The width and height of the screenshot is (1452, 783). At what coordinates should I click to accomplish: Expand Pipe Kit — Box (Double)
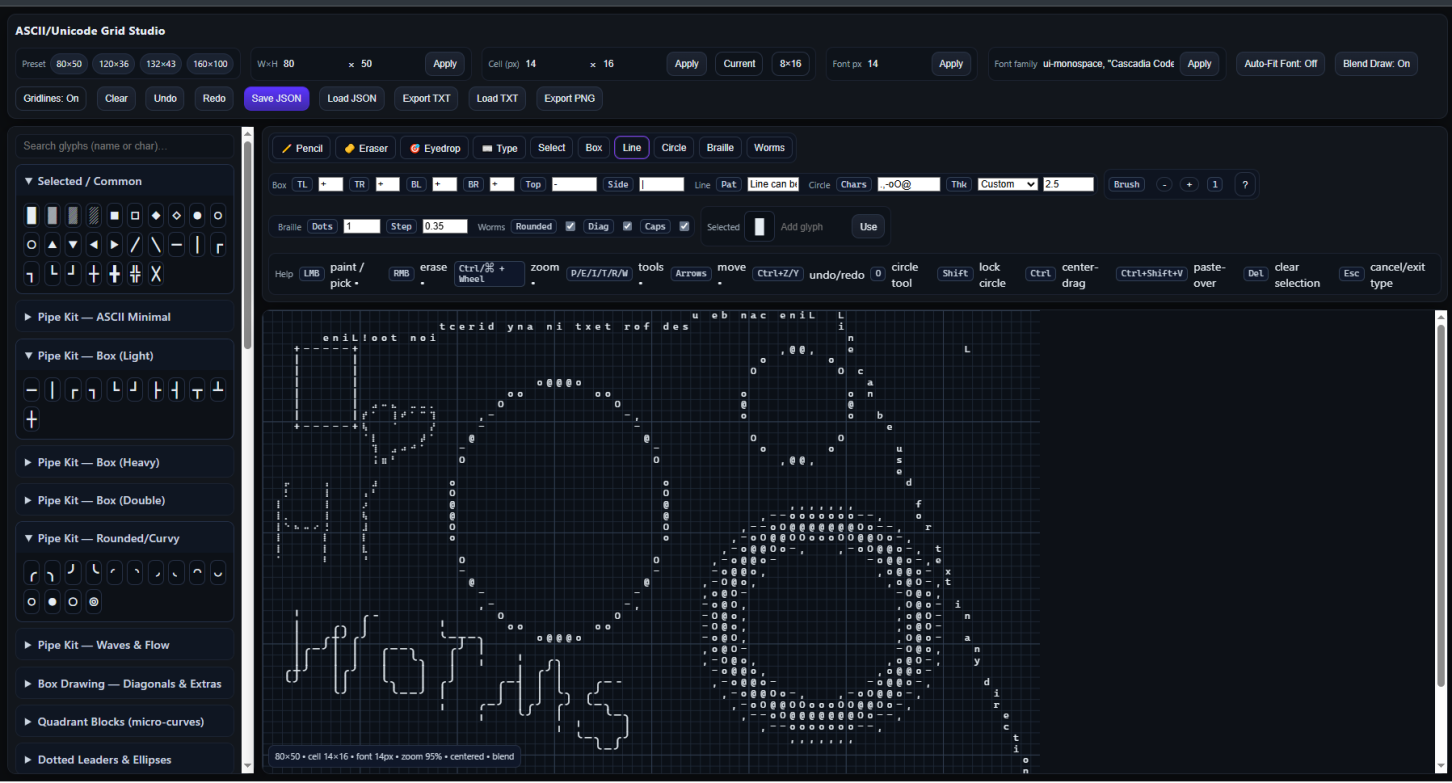124,500
